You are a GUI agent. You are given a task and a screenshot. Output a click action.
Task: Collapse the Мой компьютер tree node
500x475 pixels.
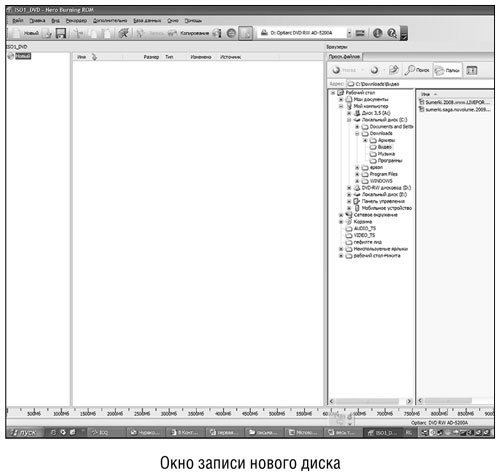[341, 106]
